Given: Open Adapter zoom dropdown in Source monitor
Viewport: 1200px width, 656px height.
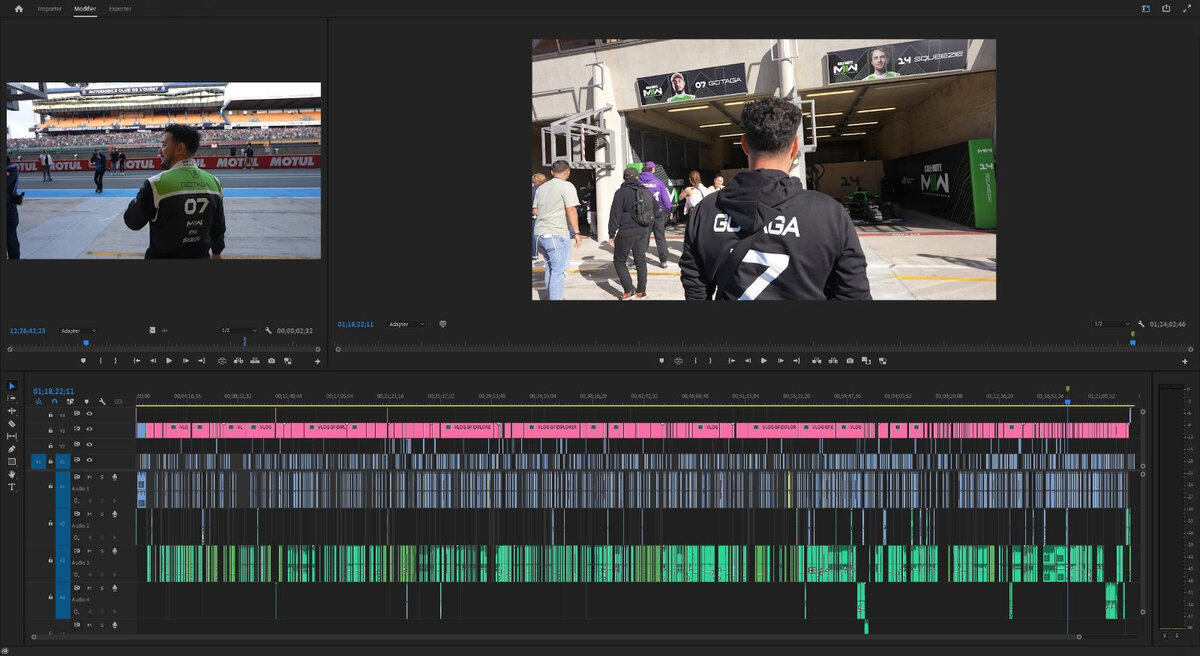Looking at the screenshot, I should point(77,331).
